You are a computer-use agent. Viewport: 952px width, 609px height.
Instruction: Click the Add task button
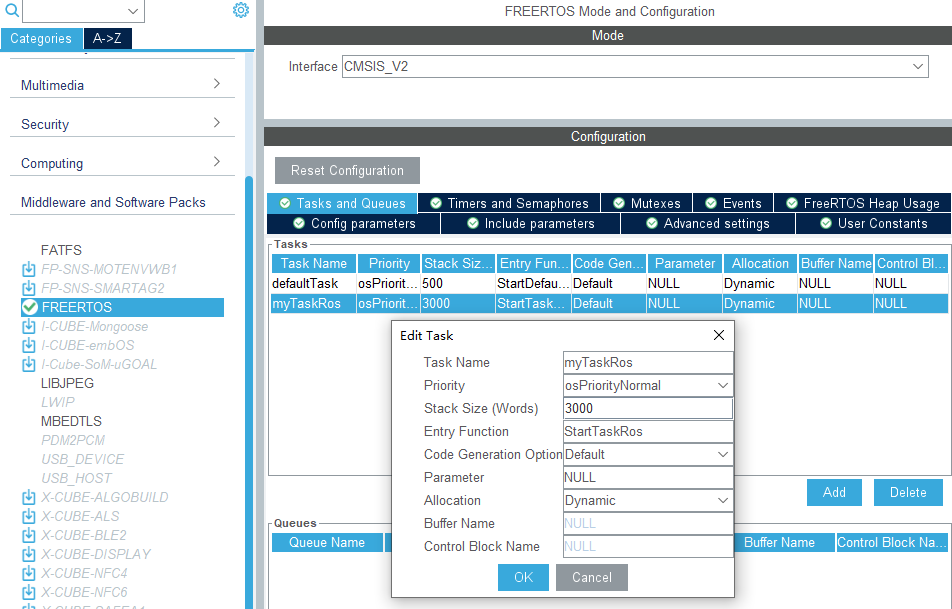[834, 492]
